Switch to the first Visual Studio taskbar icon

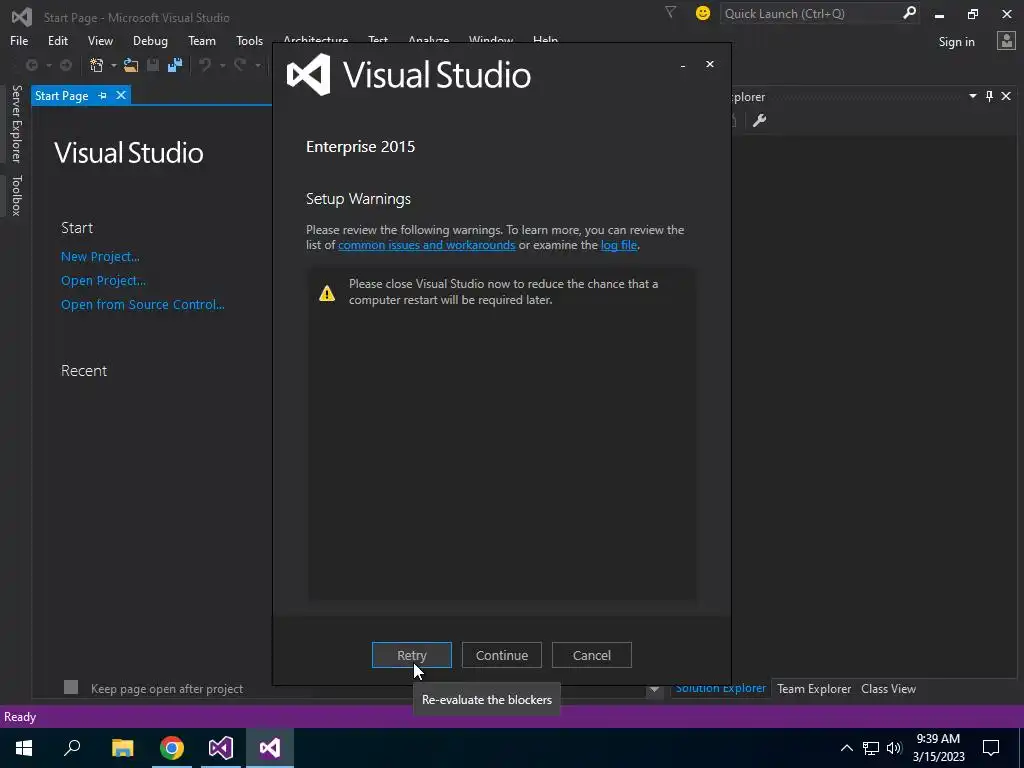(221, 748)
